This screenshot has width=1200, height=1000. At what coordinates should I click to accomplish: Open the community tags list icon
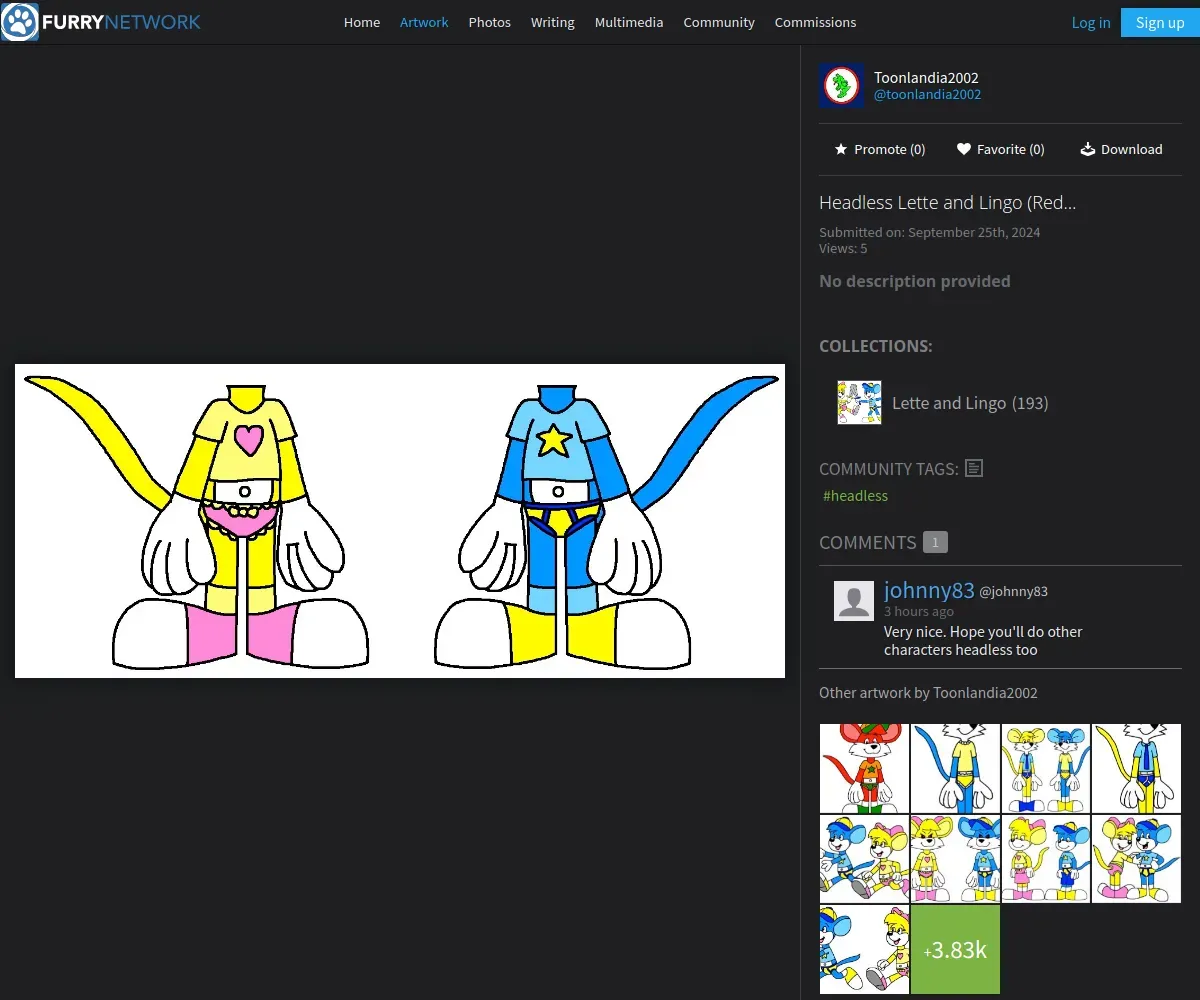(974, 468)
